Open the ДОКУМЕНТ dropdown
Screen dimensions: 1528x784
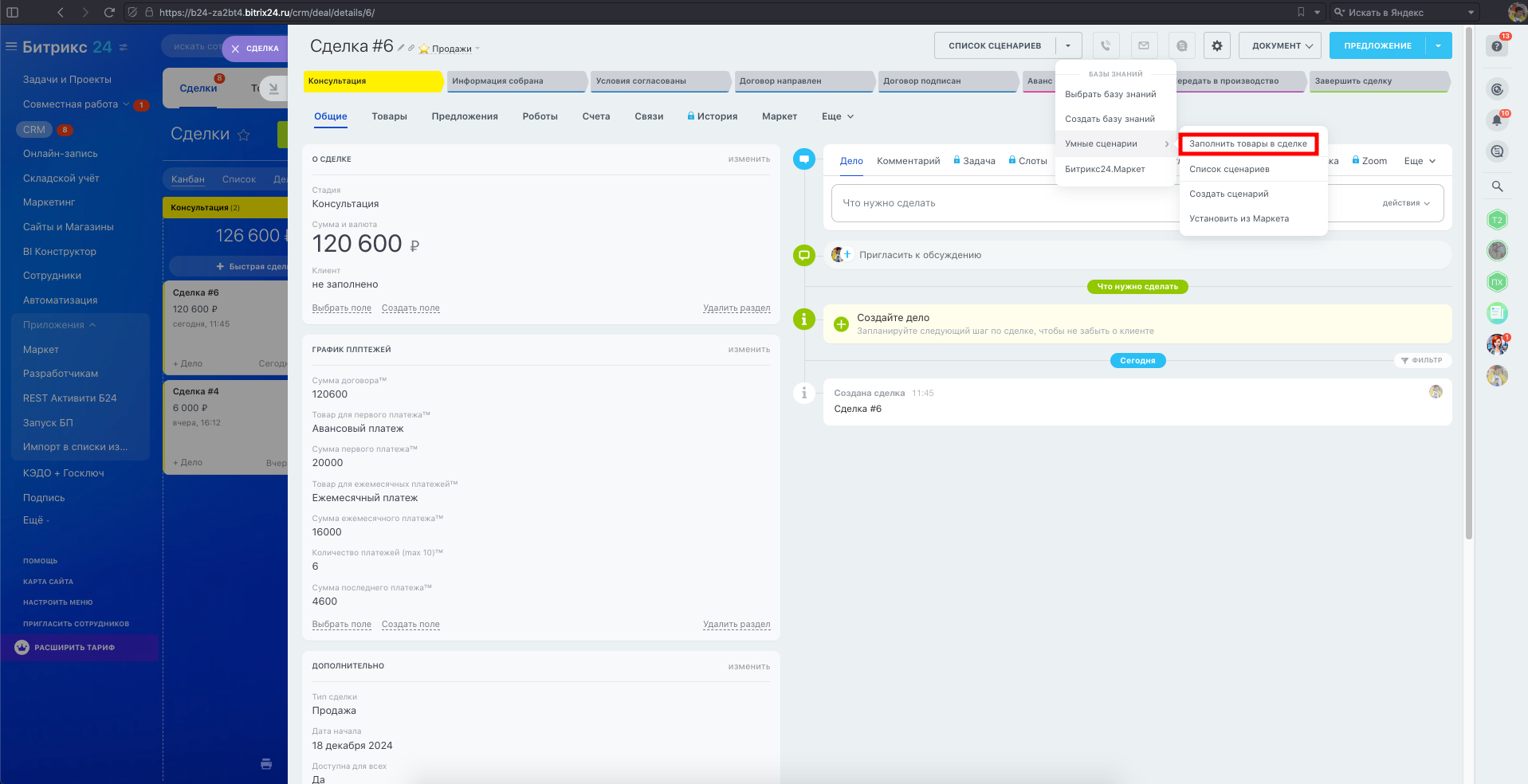1280,45
